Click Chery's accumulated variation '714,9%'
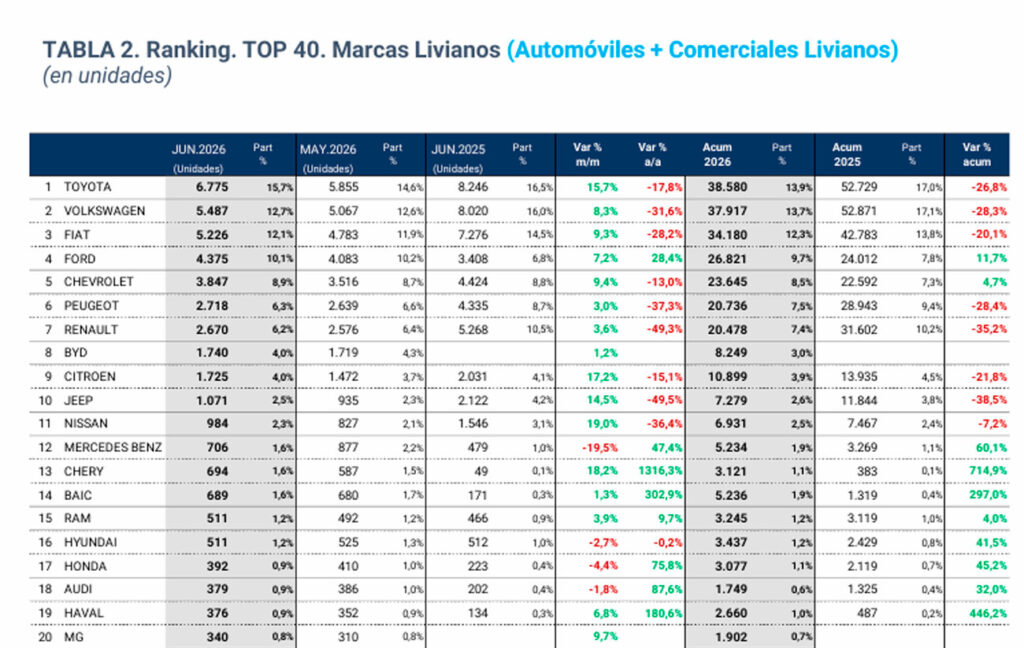1024x648 pixels. coord(987,472)
